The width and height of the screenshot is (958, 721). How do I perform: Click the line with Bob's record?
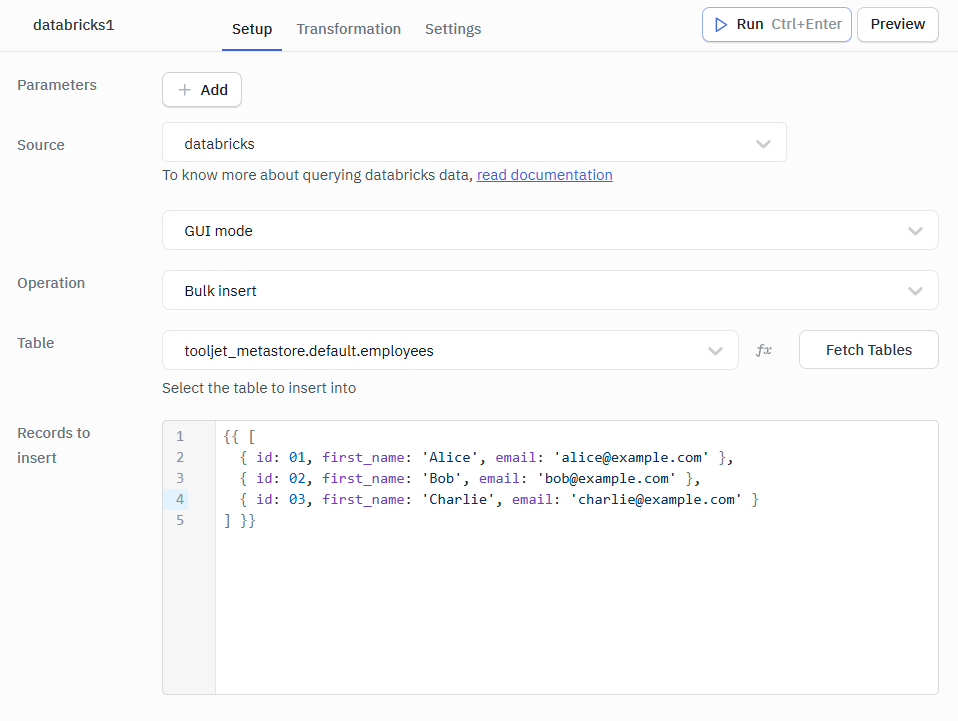pos(470,478)
